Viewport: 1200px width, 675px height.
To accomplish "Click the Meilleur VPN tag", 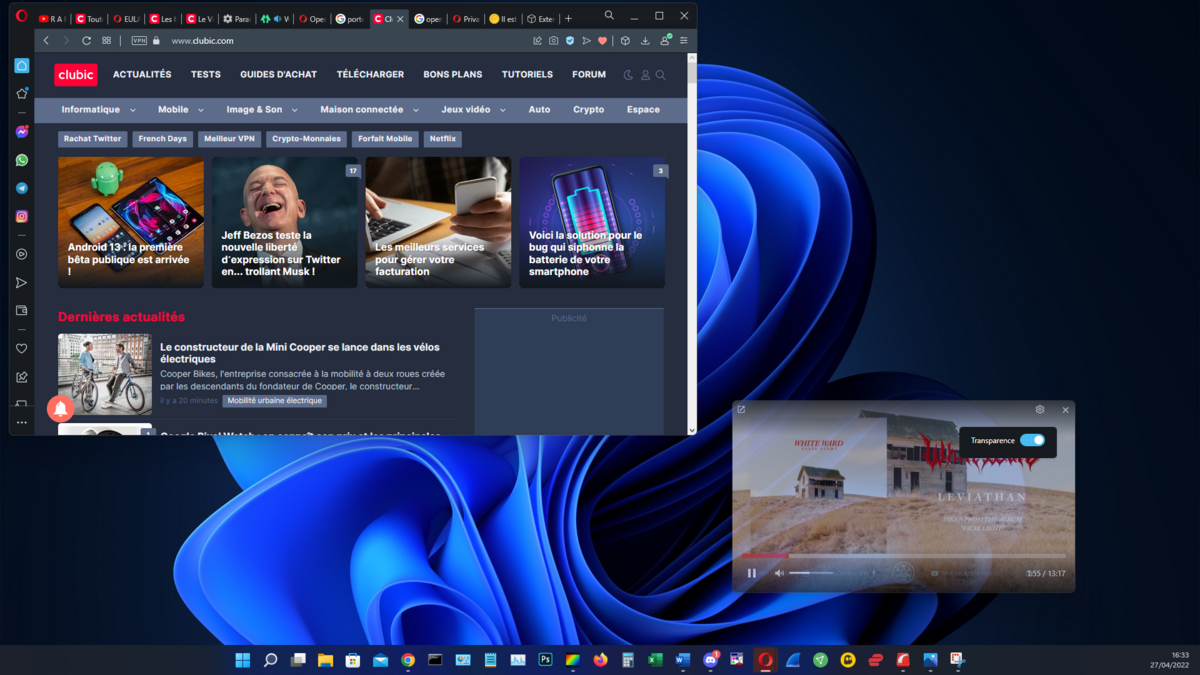I will click(229, 139).
